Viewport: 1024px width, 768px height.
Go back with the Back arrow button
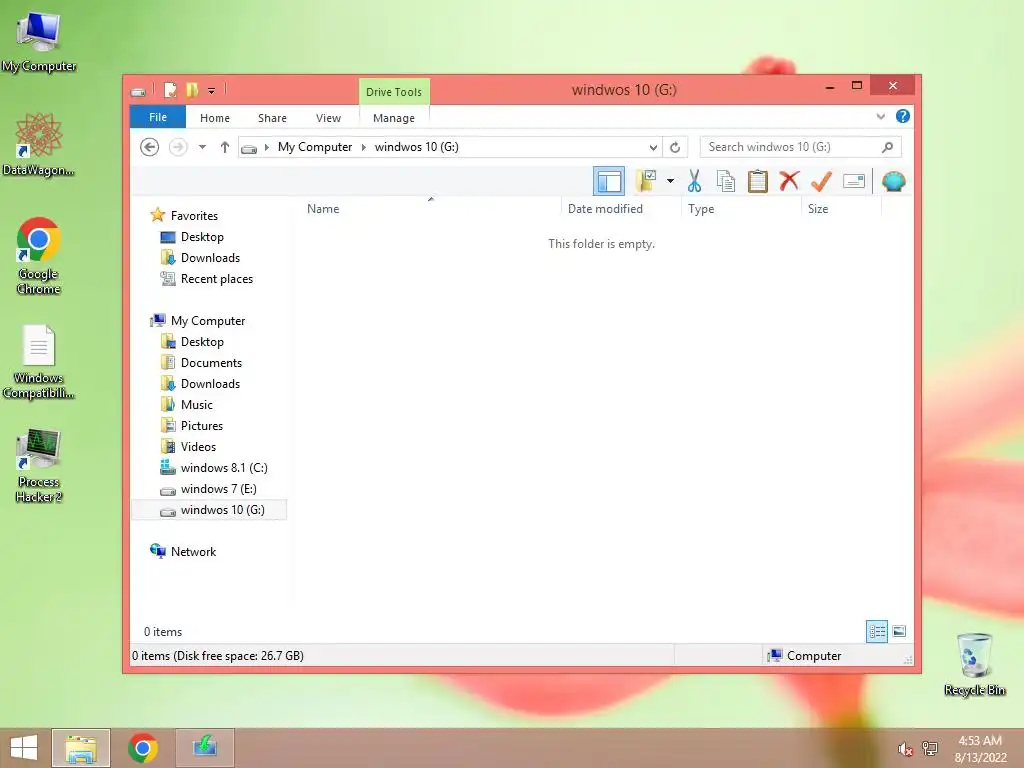(150, 147)
